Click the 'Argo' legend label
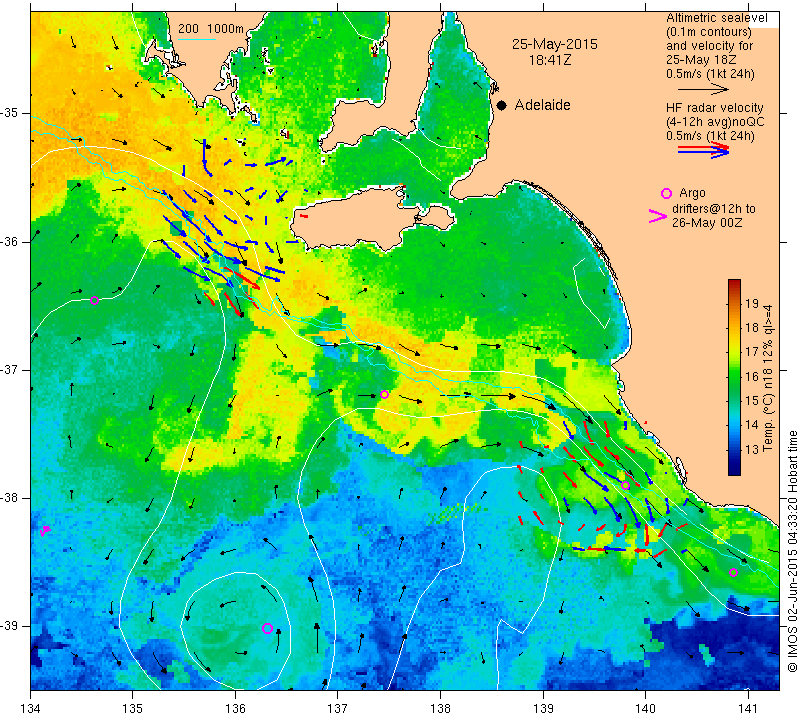 (692, 193)
